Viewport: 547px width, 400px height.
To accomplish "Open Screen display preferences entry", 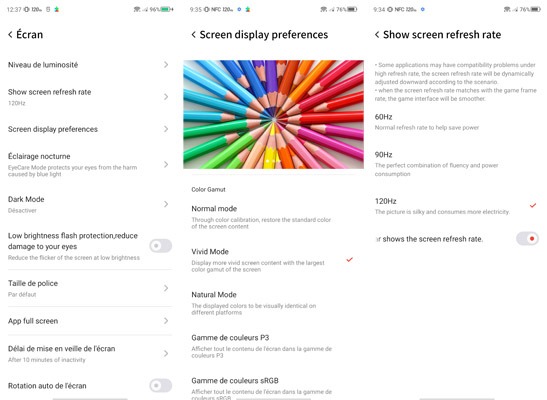I will tap(90, 129).
